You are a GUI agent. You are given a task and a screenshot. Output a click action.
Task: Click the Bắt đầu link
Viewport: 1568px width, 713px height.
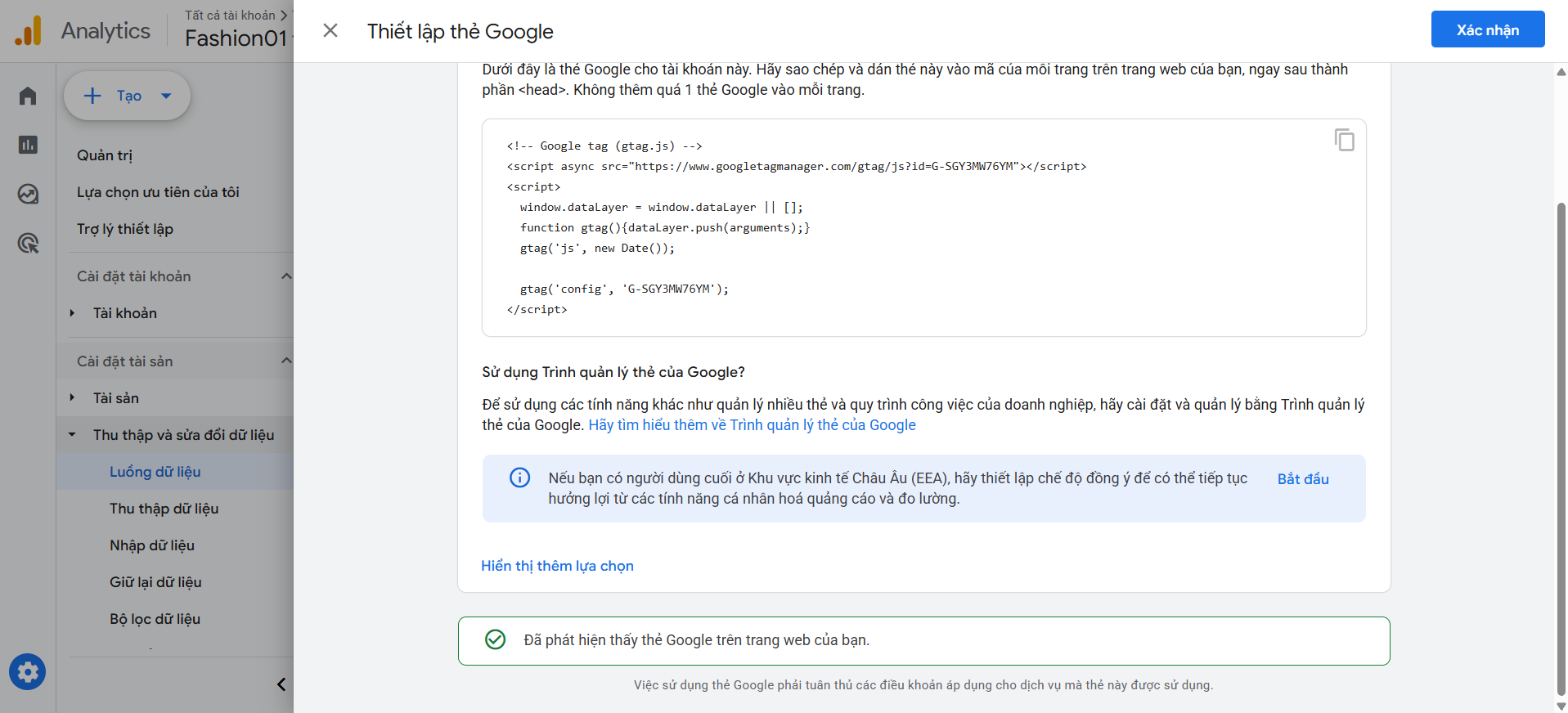pos(1302,479)
